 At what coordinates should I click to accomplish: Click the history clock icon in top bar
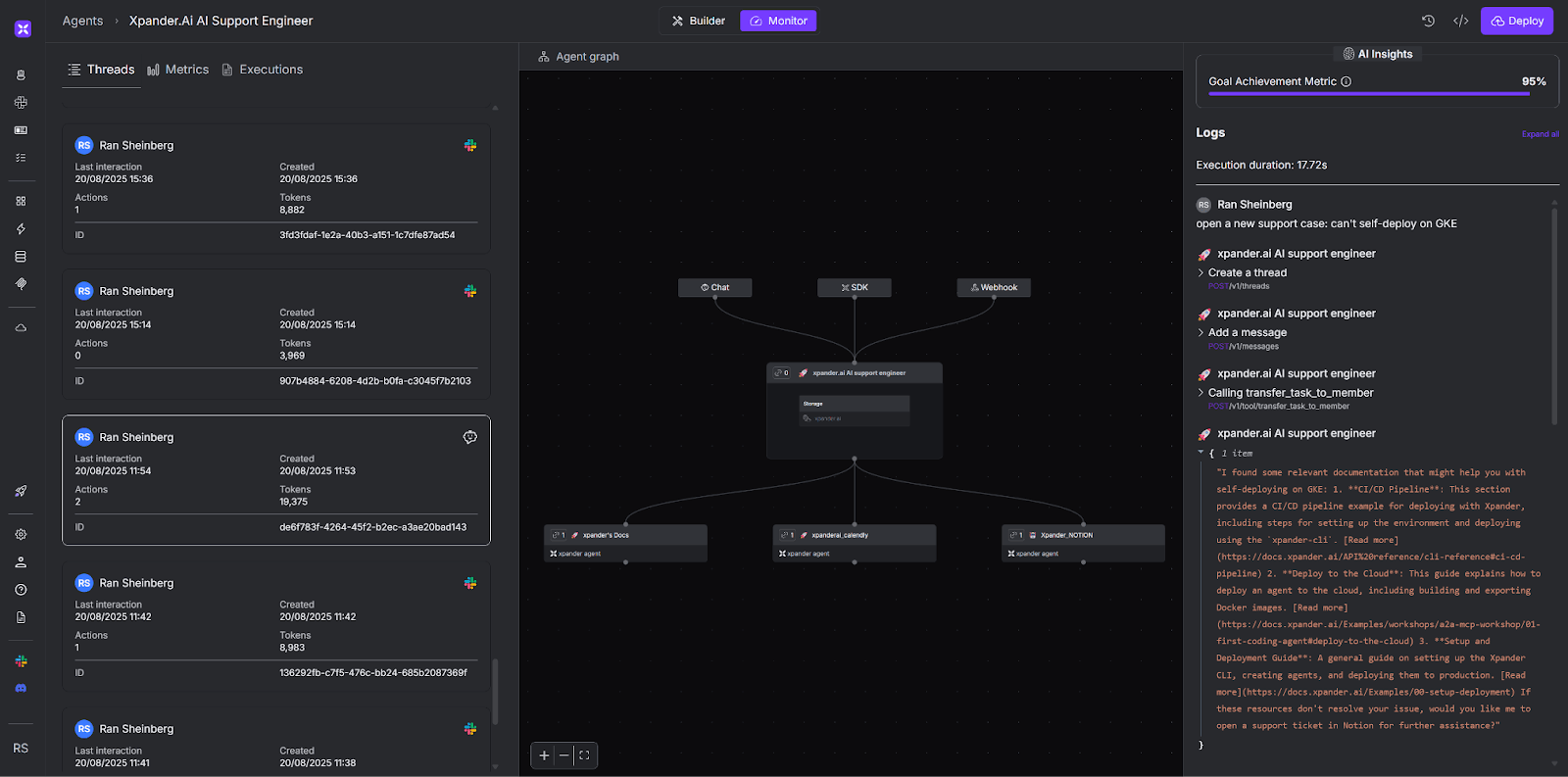[1428, 21]
